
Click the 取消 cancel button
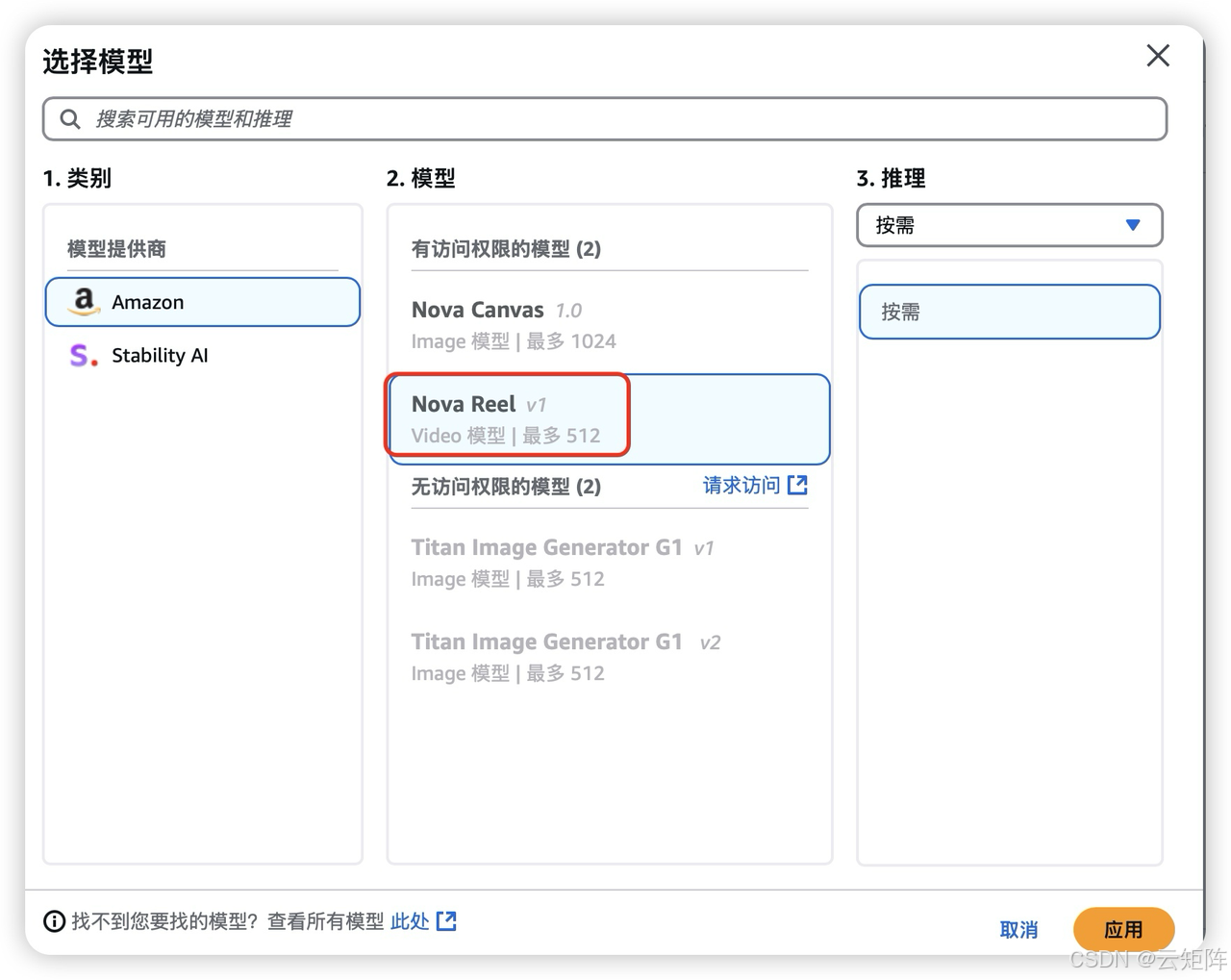coord(1018,929)
